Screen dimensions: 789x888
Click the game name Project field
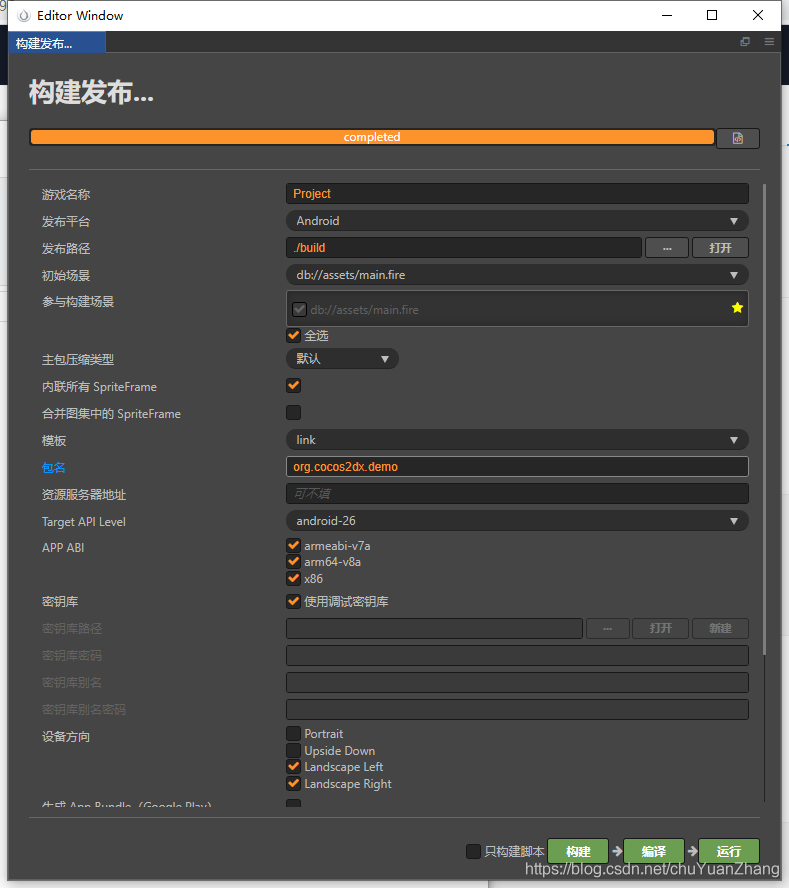[517, 194]
